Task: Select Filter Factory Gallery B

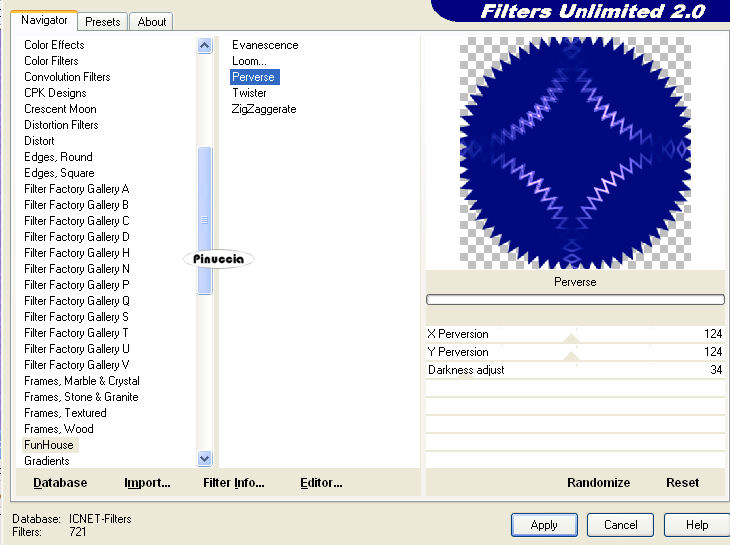Action: 76,205
